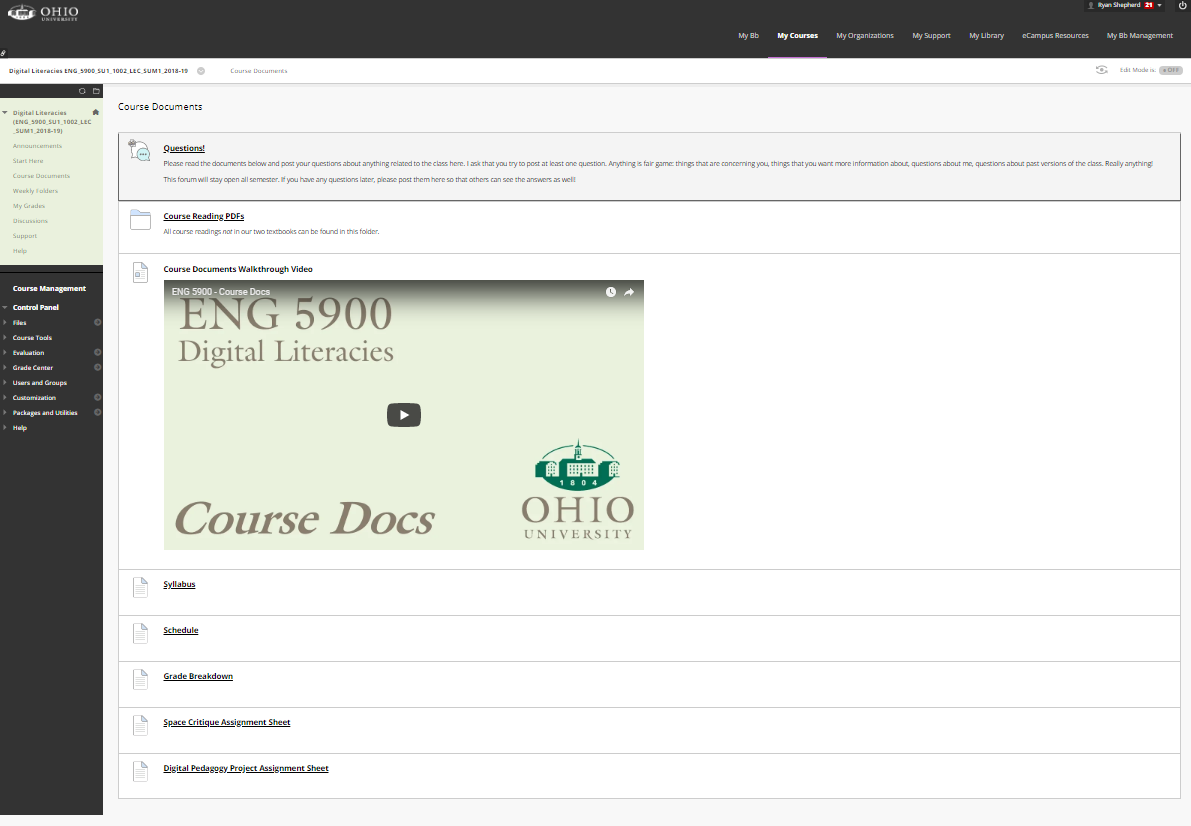Click go arrow beside Packages and Utilities

pos(97,413)
